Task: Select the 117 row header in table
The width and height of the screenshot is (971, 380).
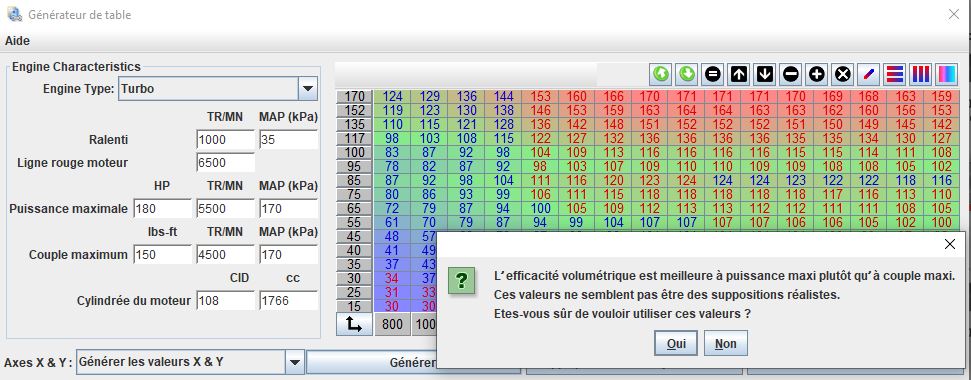Action: [x=355, y=139]
